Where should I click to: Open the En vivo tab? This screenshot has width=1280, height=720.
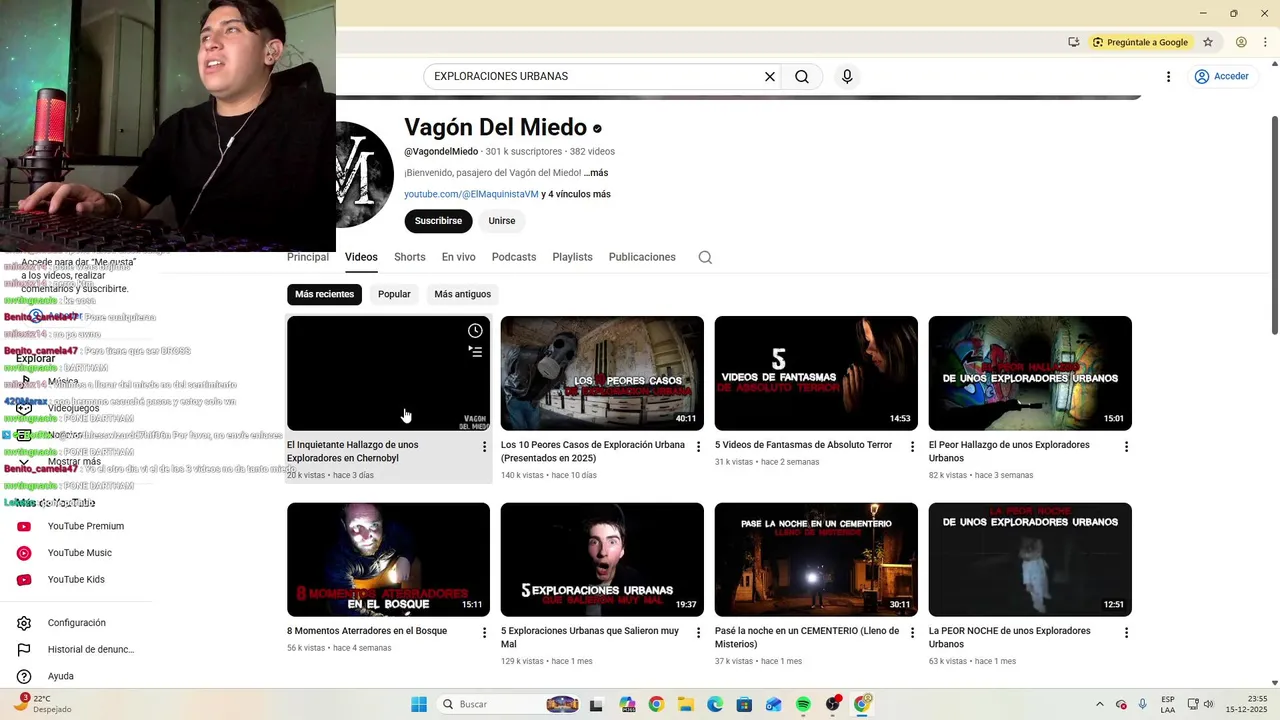coord(459,257)
